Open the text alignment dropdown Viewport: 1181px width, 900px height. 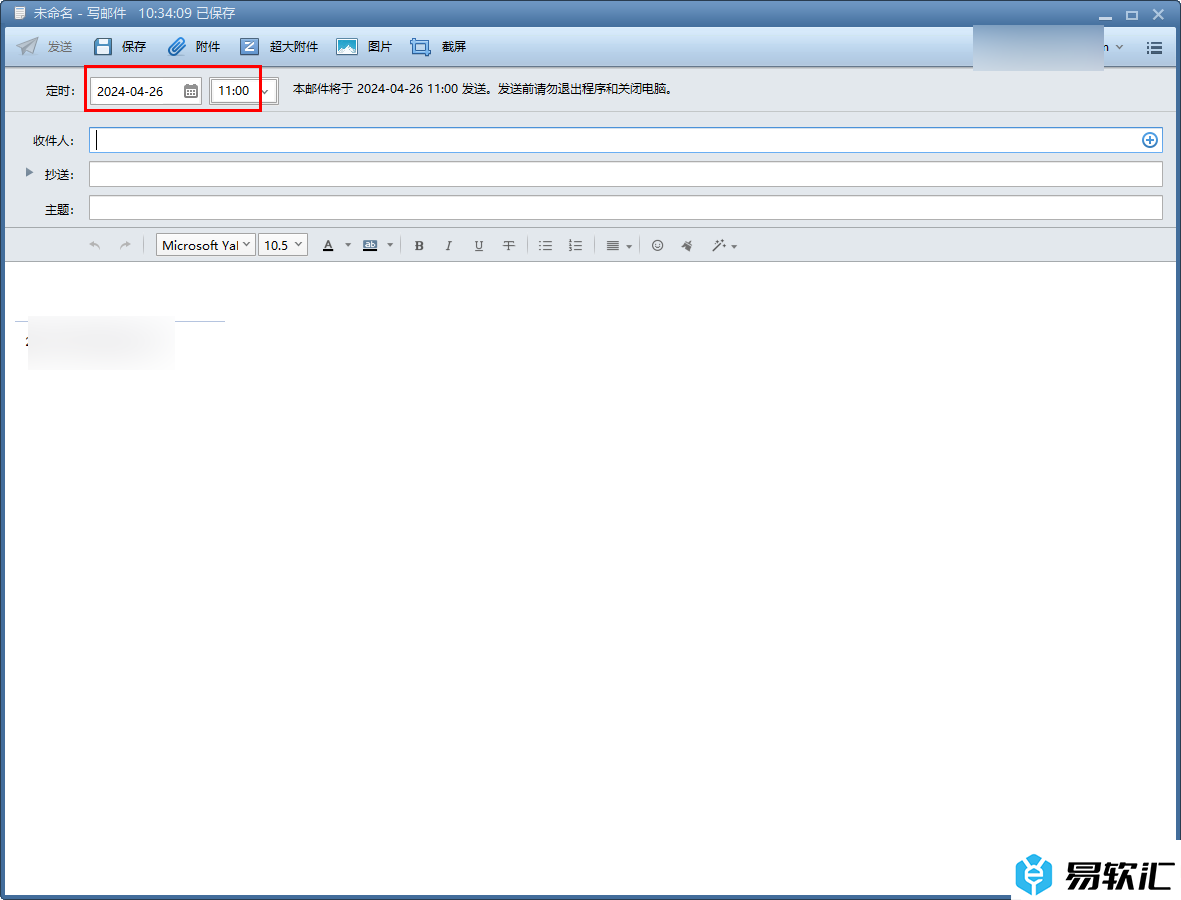coord(618,246)
